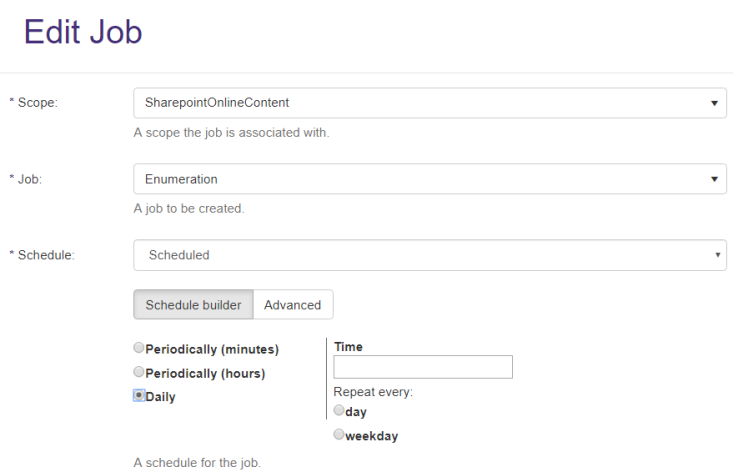Open the Scheduled schedule-type dropdown
The width and height of the screenshot is (733, 472).
430,255
